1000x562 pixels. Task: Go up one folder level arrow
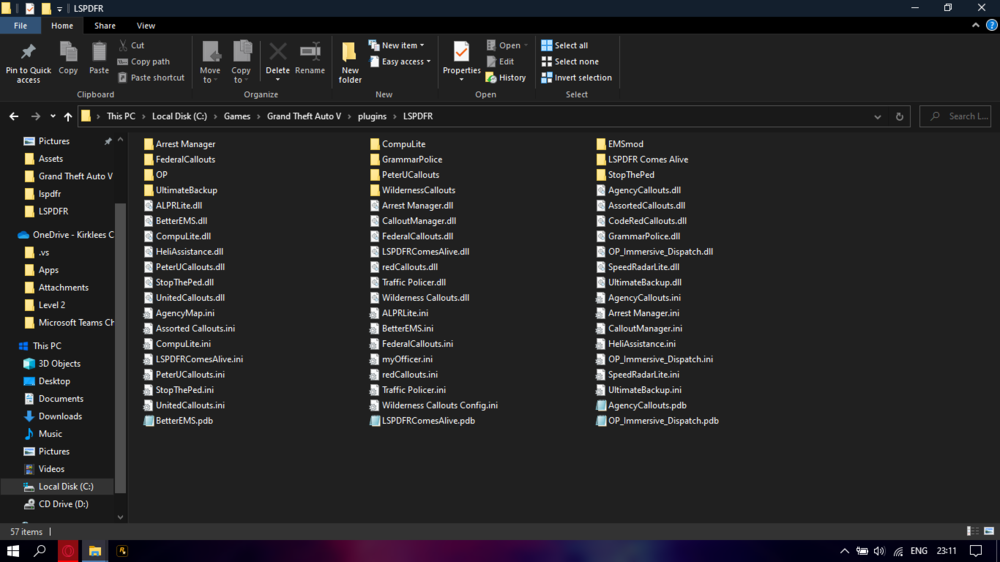pyautogui.click(x=68, y=116)
